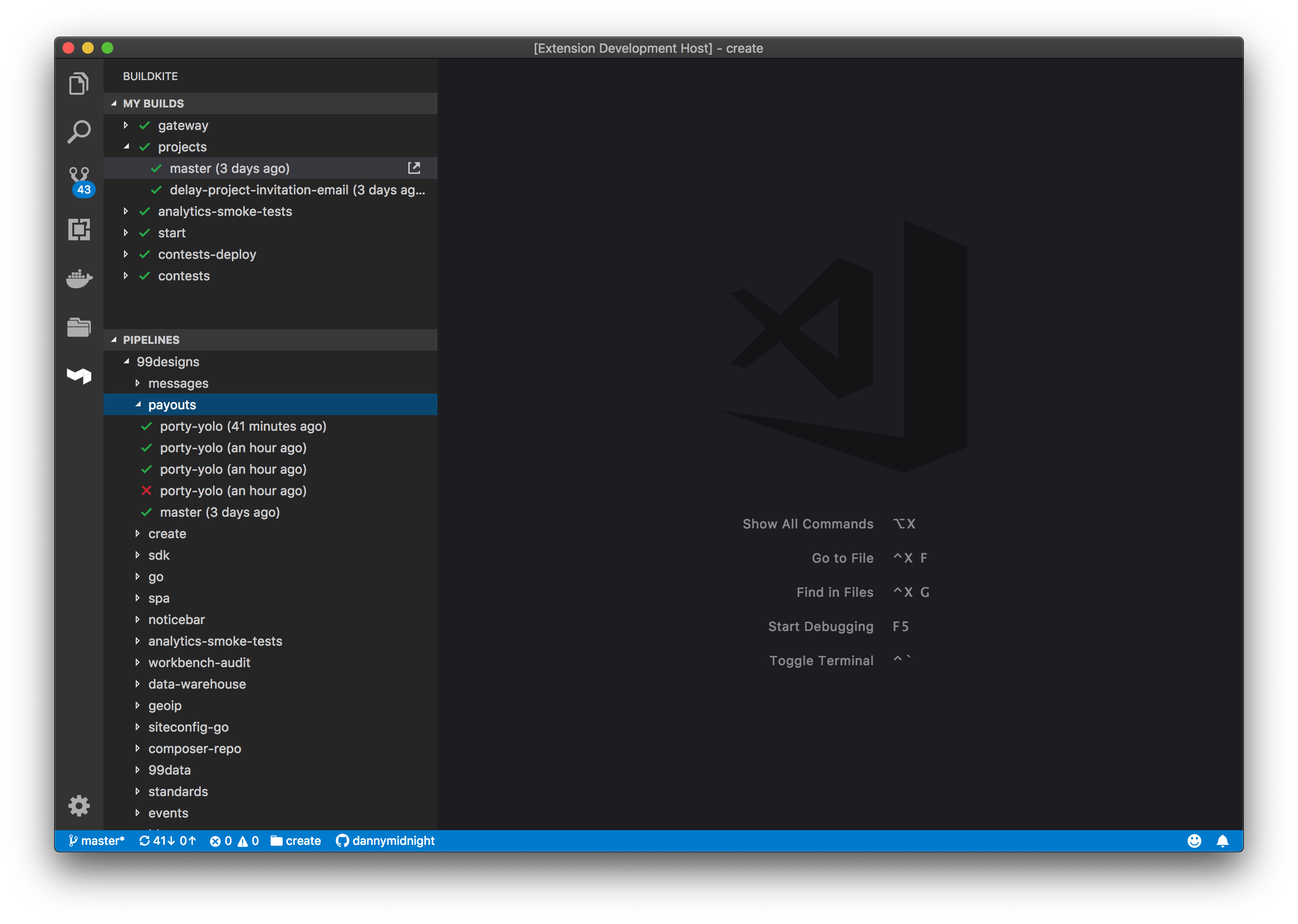The width and height of the screenshot is (1298, 924).
Task: Select delay-project-invitation-email build
Action: click(296, 189)
